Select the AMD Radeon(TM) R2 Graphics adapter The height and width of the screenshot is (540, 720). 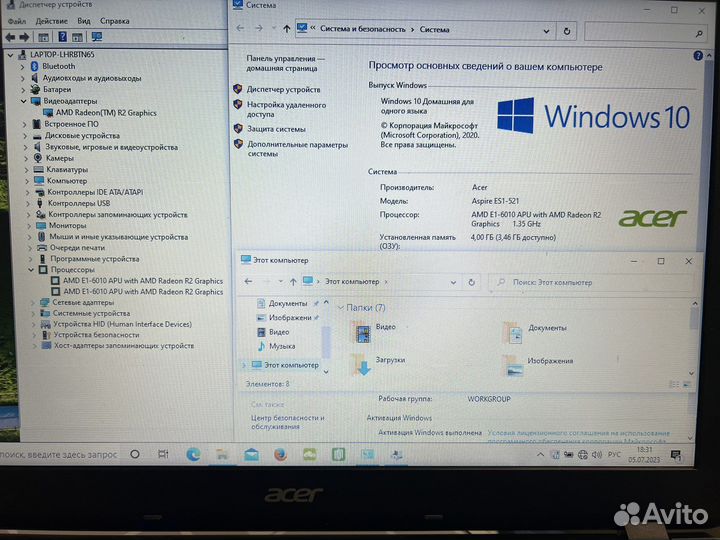pyautogui.click(x=106, y=112)
